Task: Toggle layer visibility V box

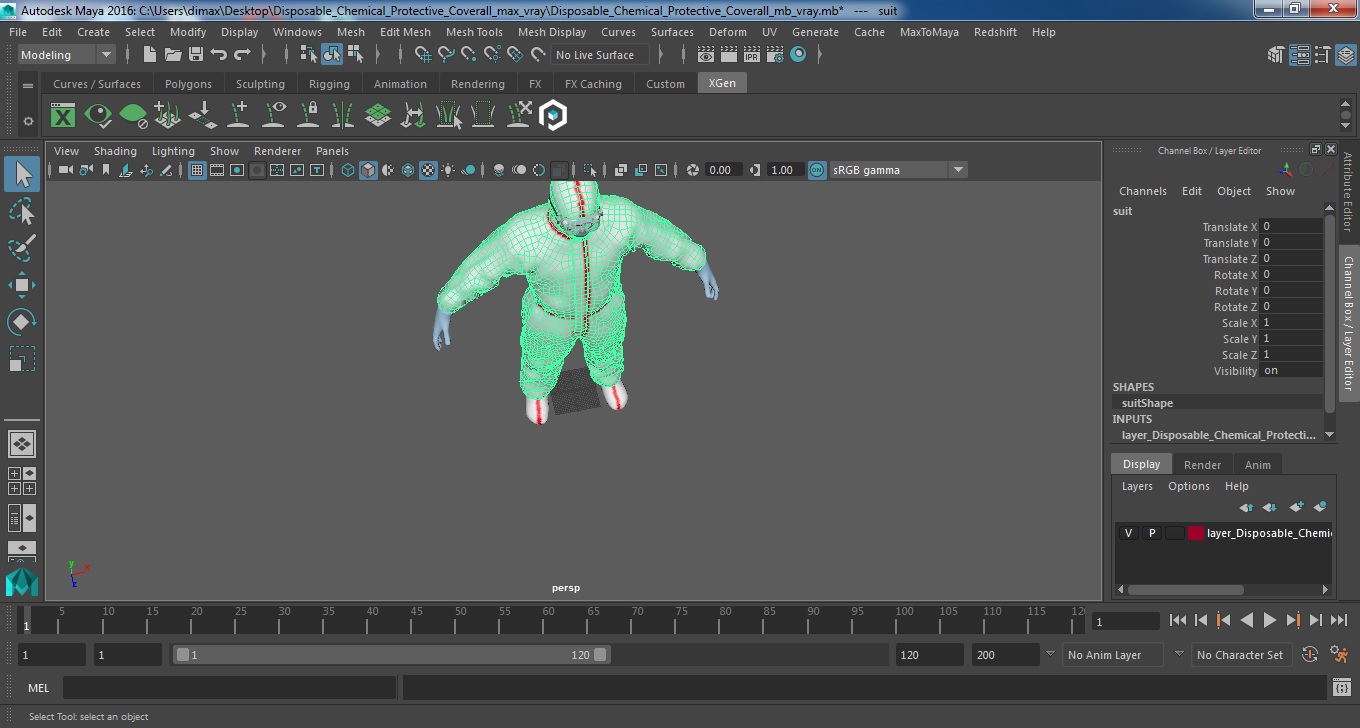Action: click(1128, 533)
